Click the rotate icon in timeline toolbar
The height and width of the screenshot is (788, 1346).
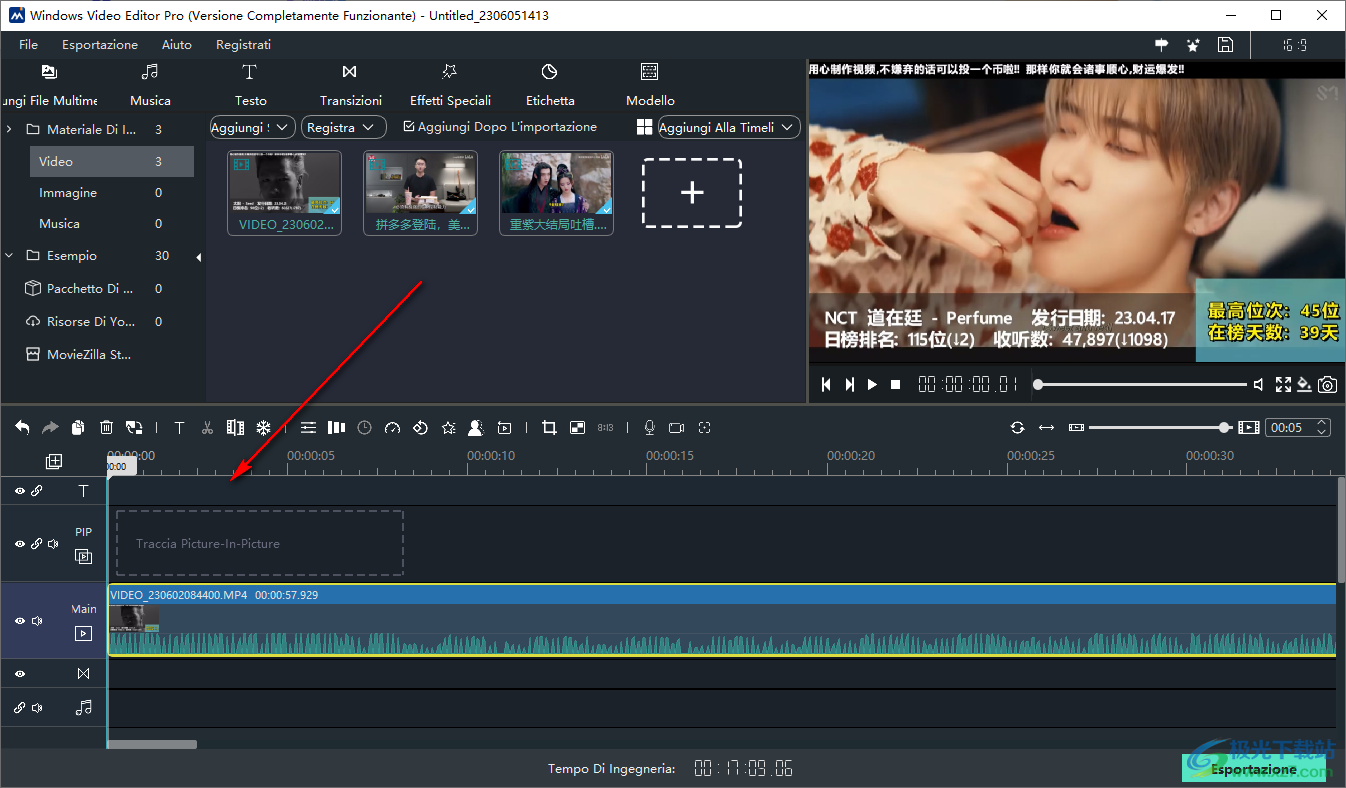click(x=420, y=427)
